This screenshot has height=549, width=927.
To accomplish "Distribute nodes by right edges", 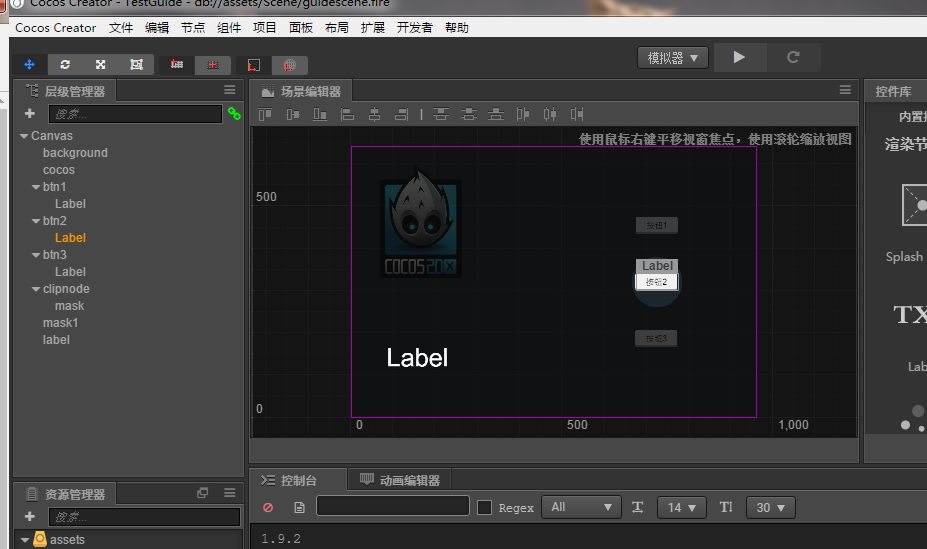I will (x=577, y=114).
